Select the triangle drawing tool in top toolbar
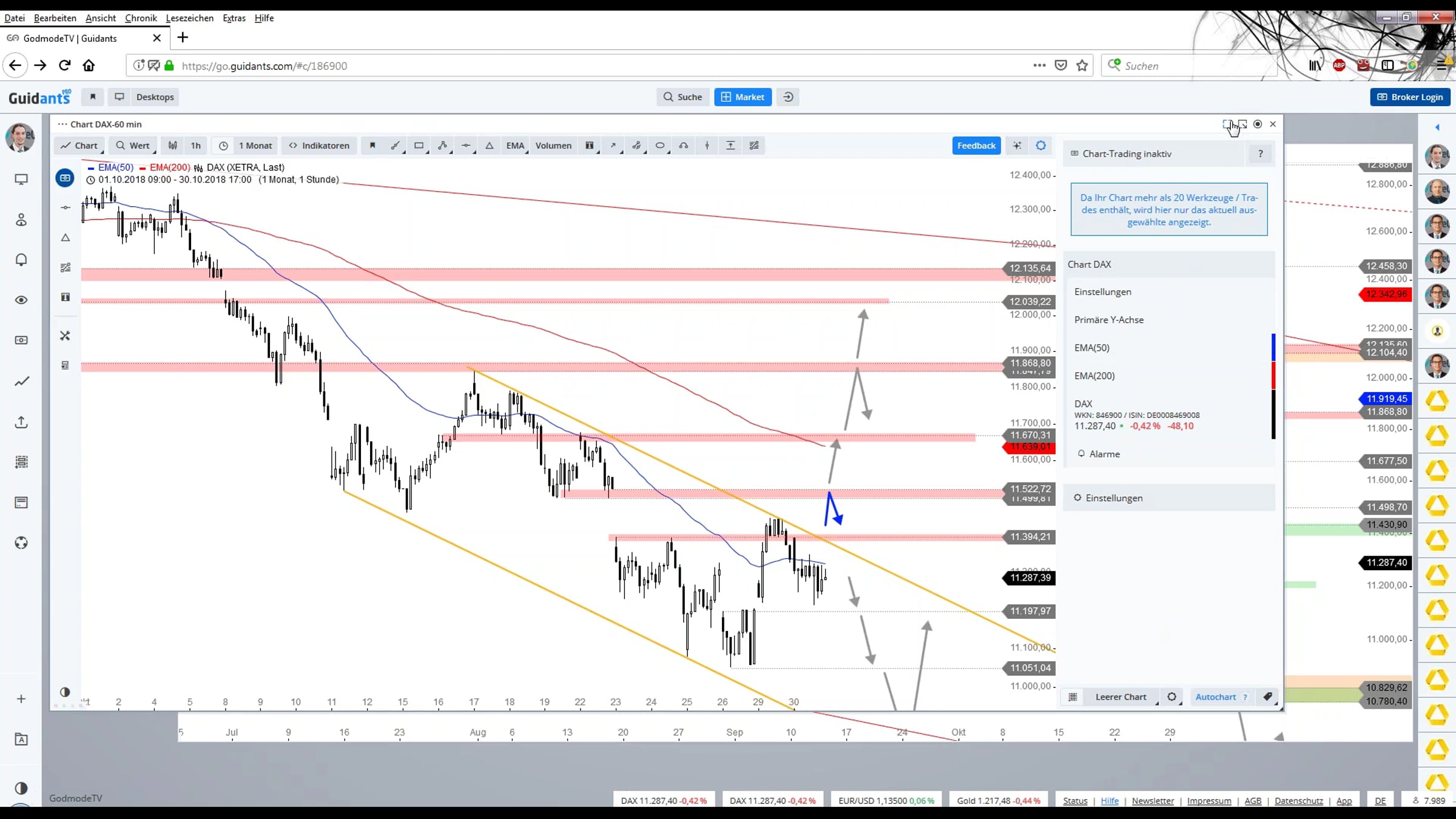The height and width of the screenshot is (819, 1456). click(x=490, y=146)
